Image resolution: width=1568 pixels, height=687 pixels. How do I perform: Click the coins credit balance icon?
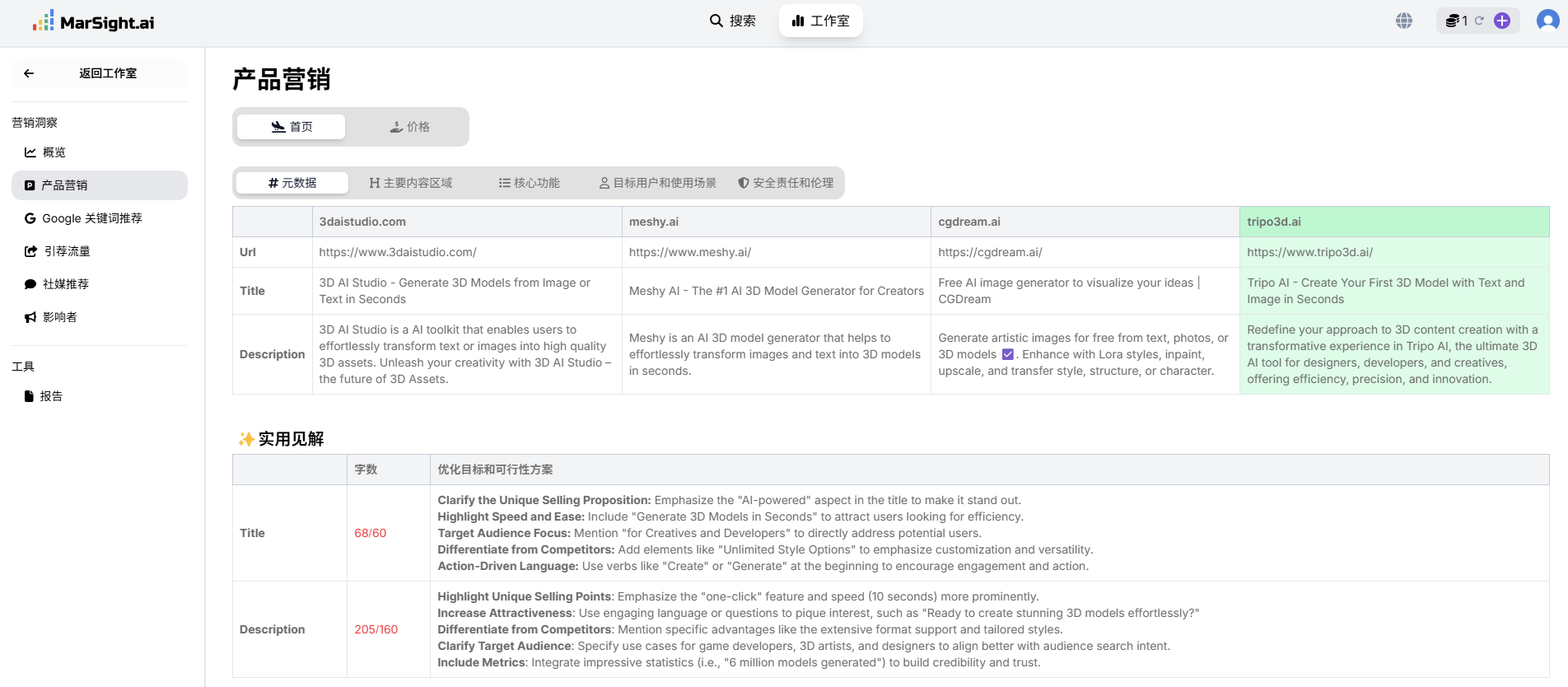(x=1453, y=21)
